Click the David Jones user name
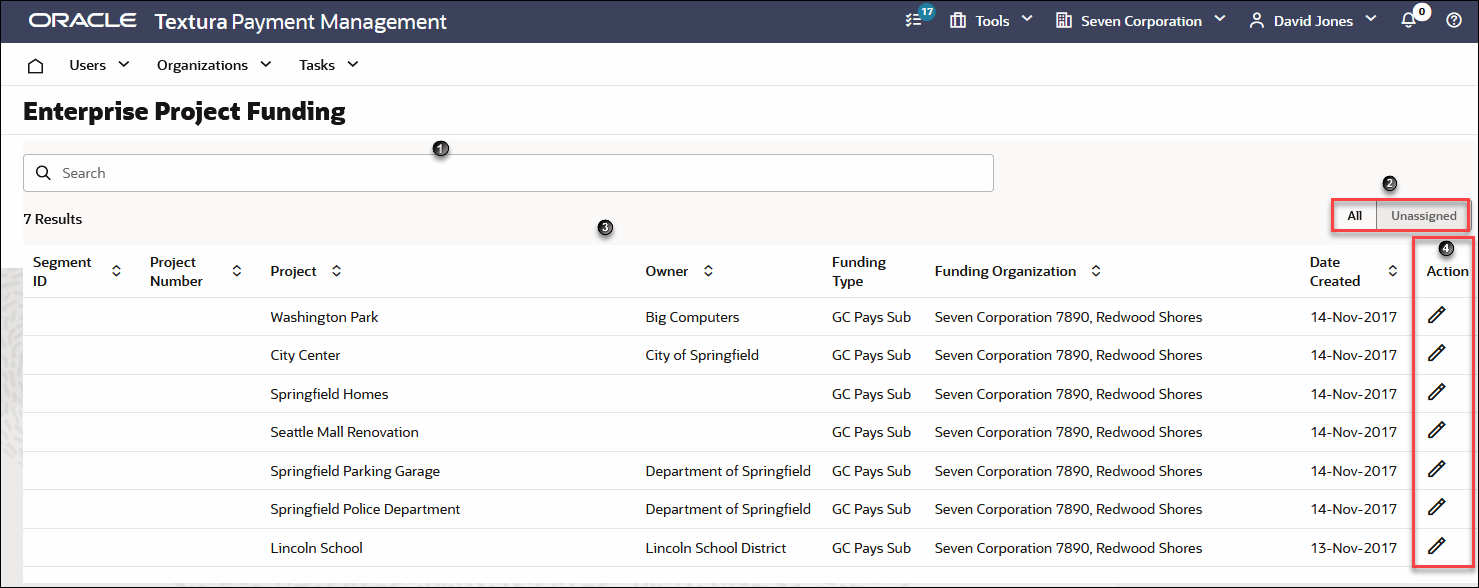Image resolution: width=1479 pixels, height=588 pixels. point(1313,21)
